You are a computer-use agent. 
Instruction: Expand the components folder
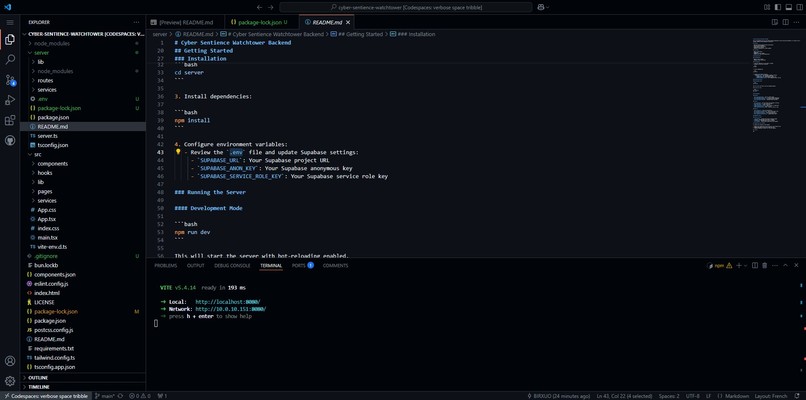82,163
